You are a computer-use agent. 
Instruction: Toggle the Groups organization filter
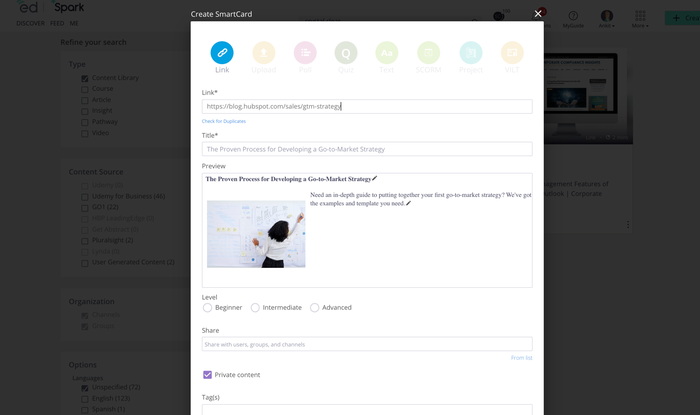tap(85, 327)
